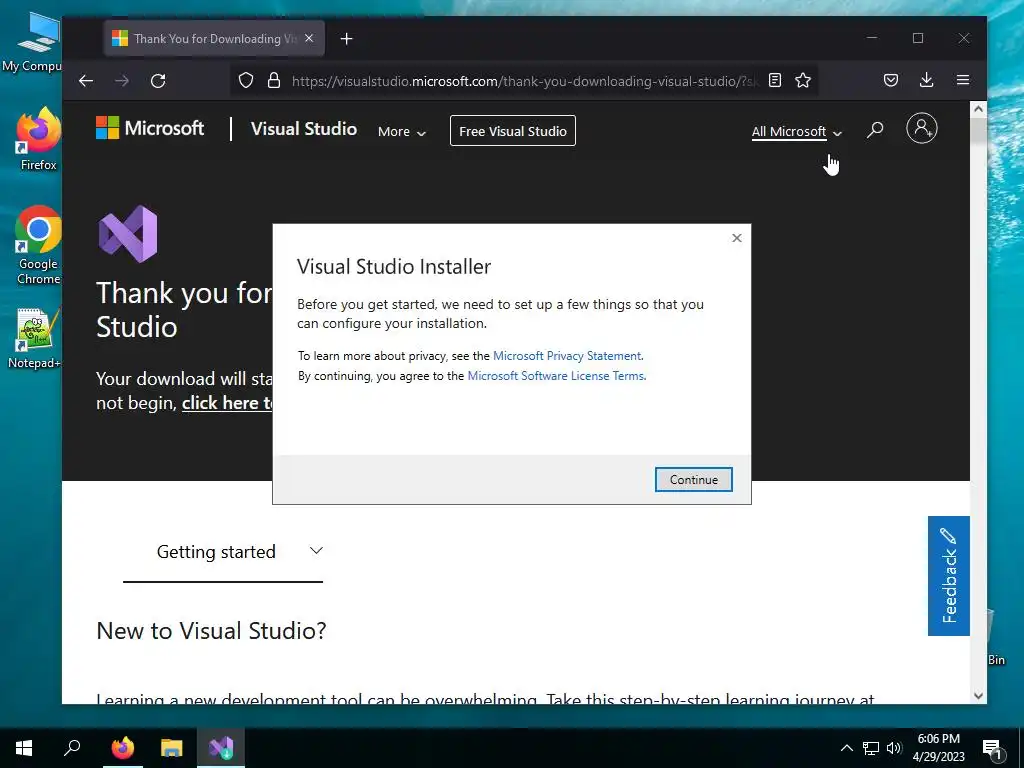Open Microsoft Software License Terms link
Screen dimensions: 1024x768
pos(556,376)
